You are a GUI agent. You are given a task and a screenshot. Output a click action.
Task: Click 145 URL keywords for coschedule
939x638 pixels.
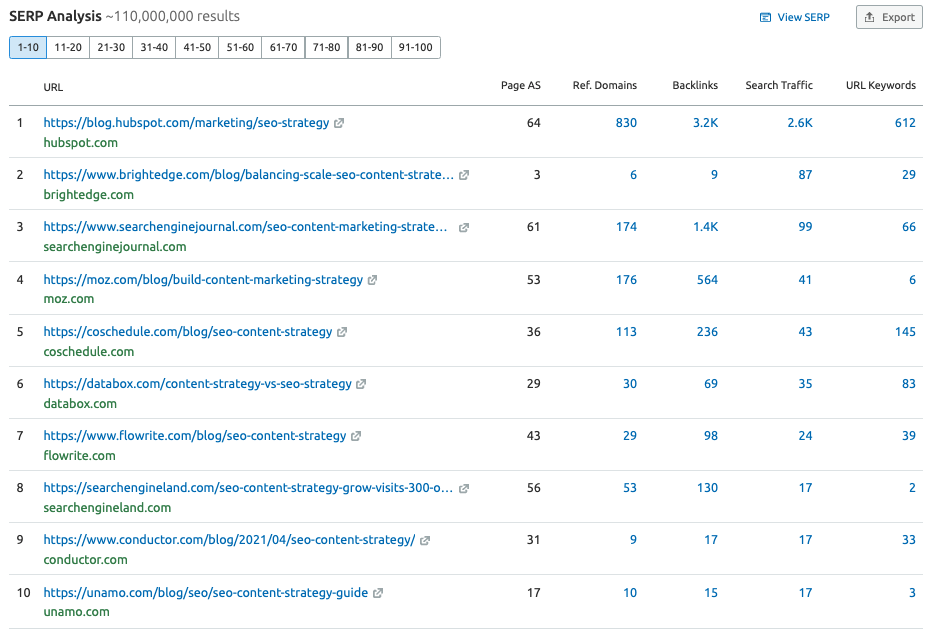(x=905, y=332)
